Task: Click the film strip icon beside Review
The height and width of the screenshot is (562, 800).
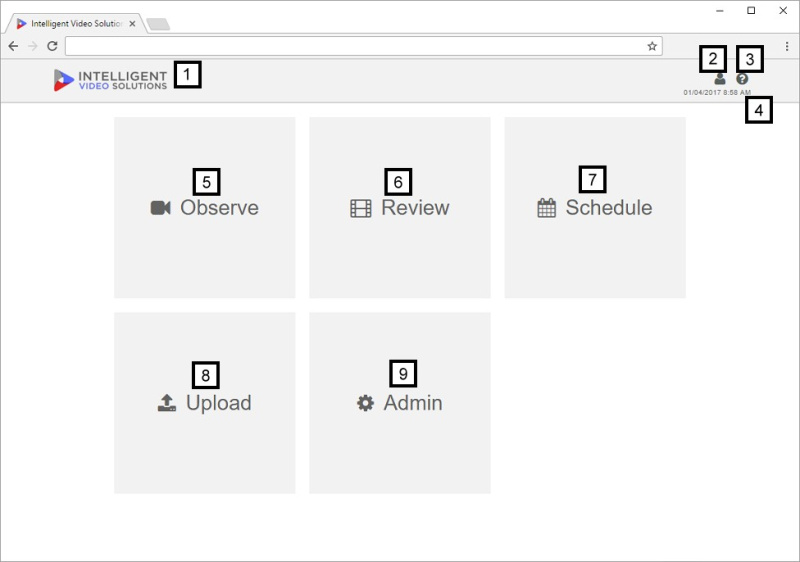Action: click(361, 209)
